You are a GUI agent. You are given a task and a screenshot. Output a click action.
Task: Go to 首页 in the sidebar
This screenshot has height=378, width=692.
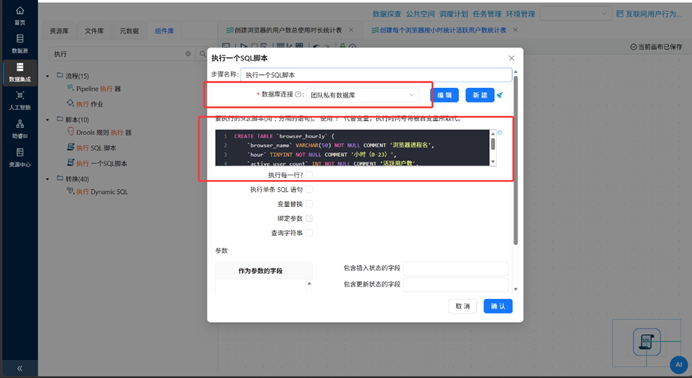19,15
